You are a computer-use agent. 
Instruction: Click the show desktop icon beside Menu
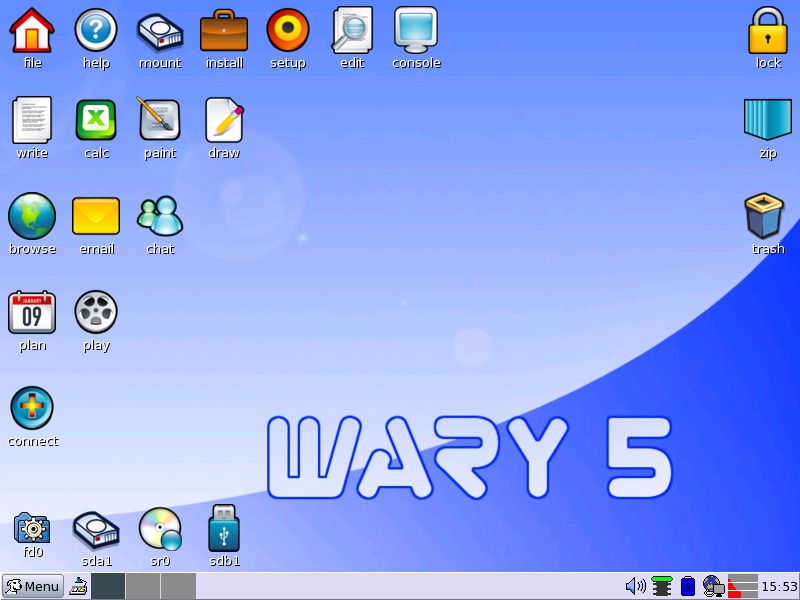click(78, 586)
